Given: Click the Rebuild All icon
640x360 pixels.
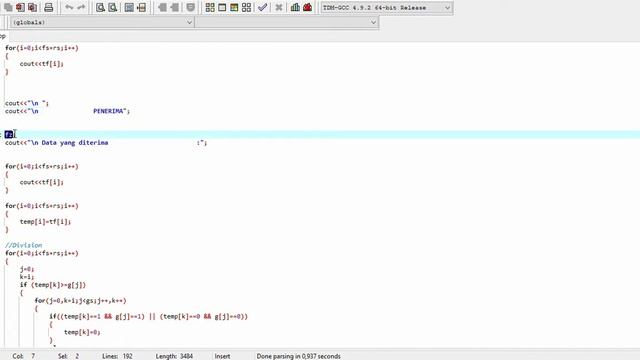Looking at the screenshot, I should (x=246, y=7).
